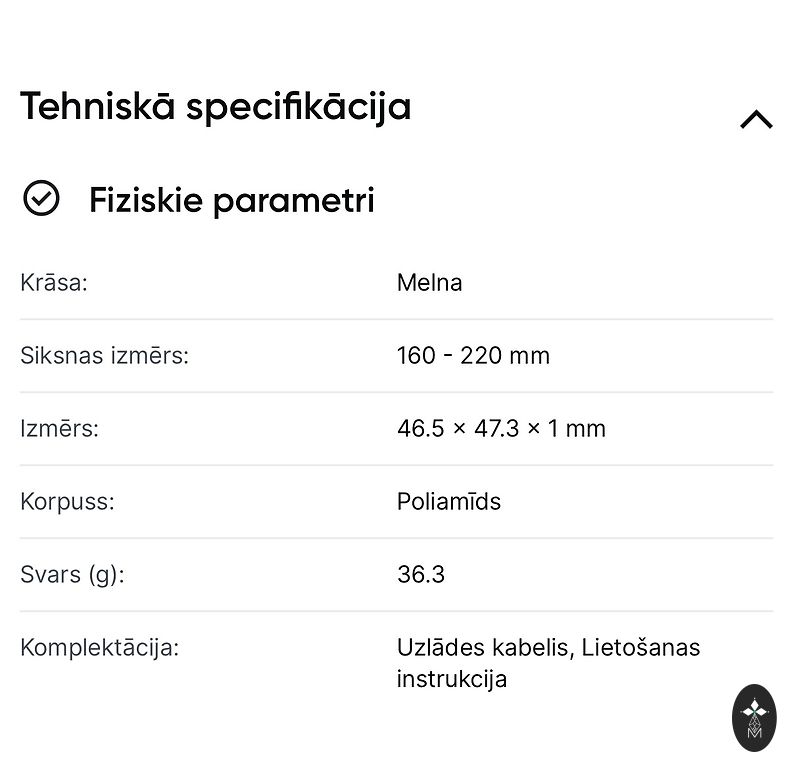Click the divider line below the Svars row
This screenshot has width=793, height=768.
click(x=396, y=611)
